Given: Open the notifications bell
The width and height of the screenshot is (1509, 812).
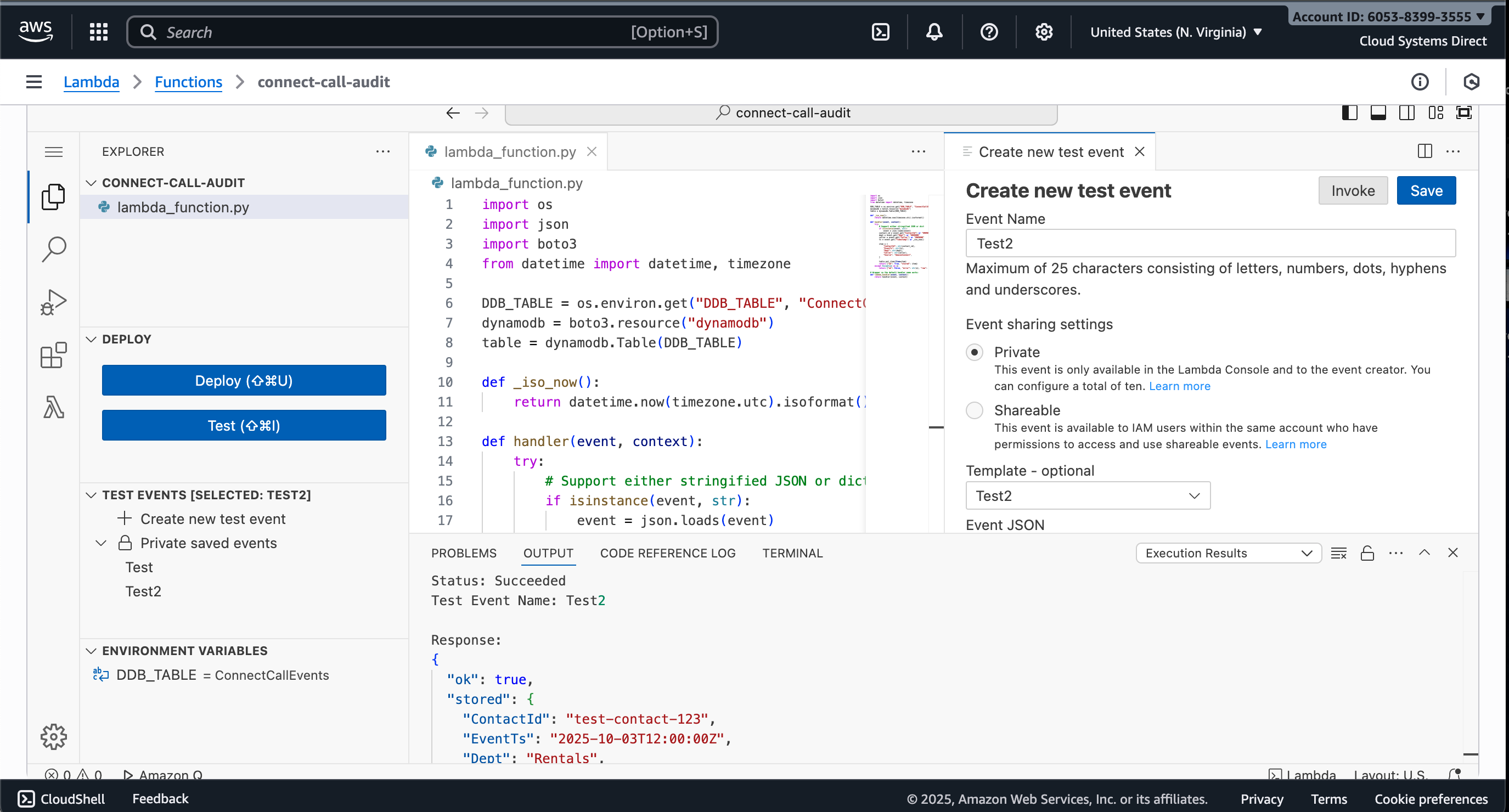Looking at the screenshot, I should pos(934,32).
